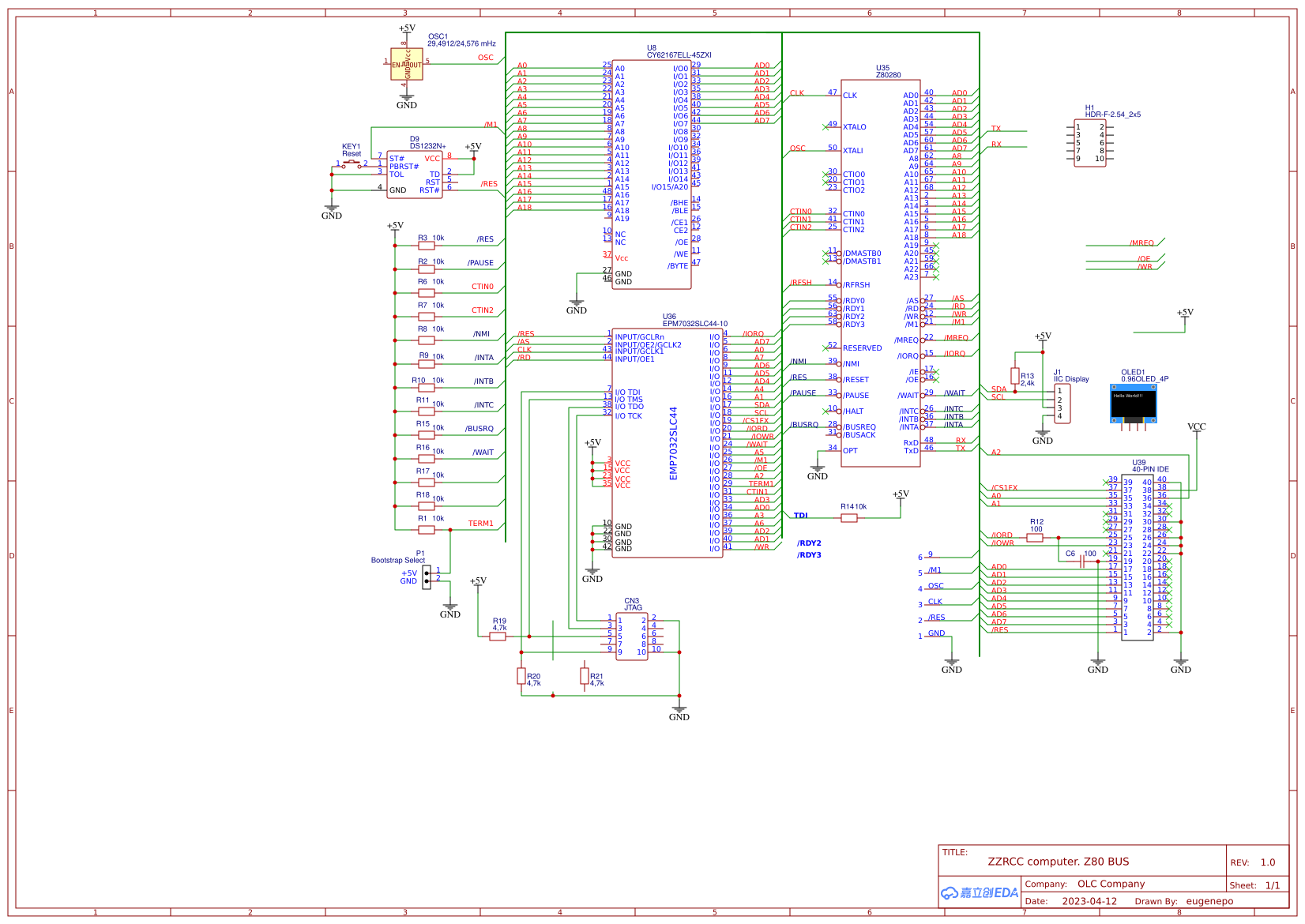This screenshot has height=924, width=1305.
Task: Select the C6 capacitor symbol
Action: pyautogui.click(x=1081, y=562)
